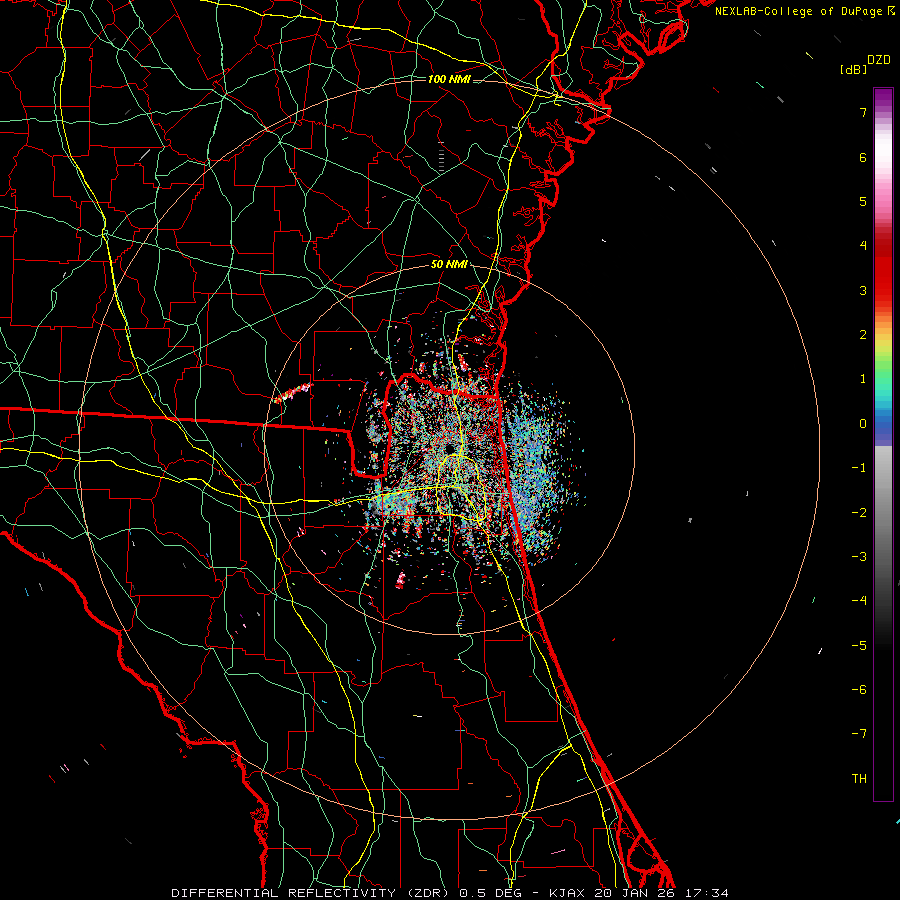
Task: Click the "NEXLAB-College of DuPage" label
Action: [798, 11]
